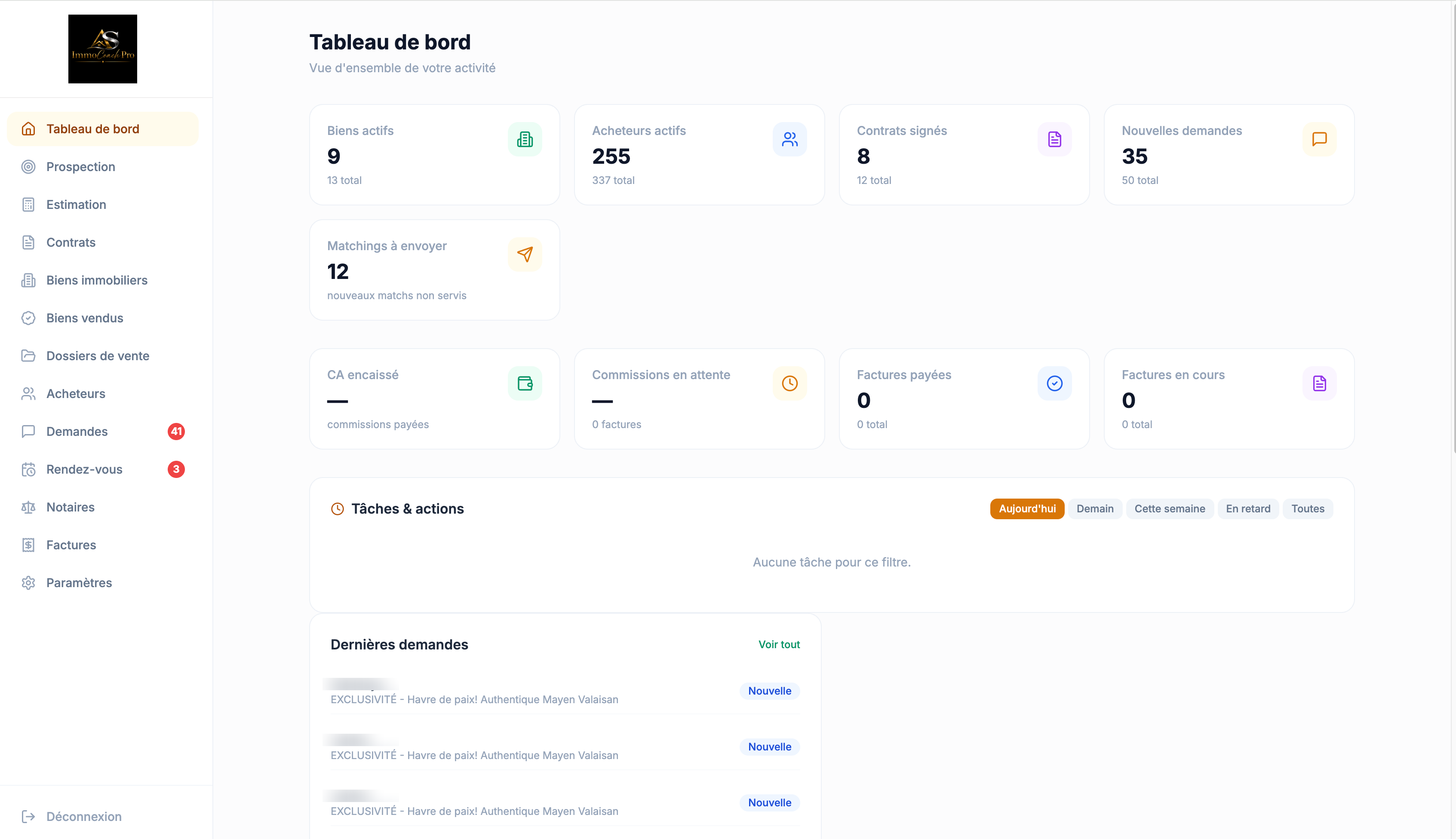Click the Rendez-vous calendar icon in sidebar
This screenshot has height=839, width=1456.
(x=28, y=469)
